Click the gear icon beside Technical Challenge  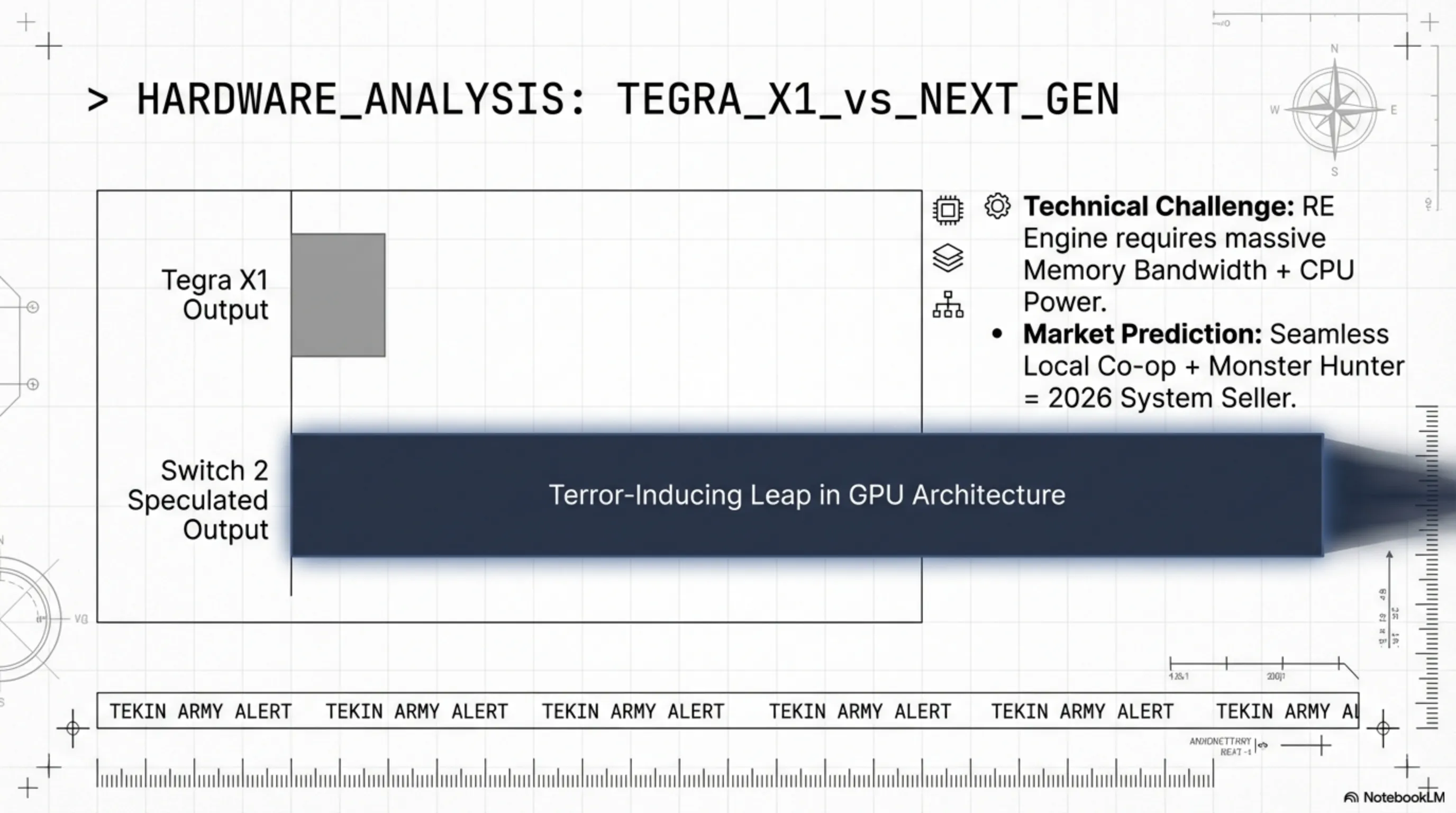(997, 206)
